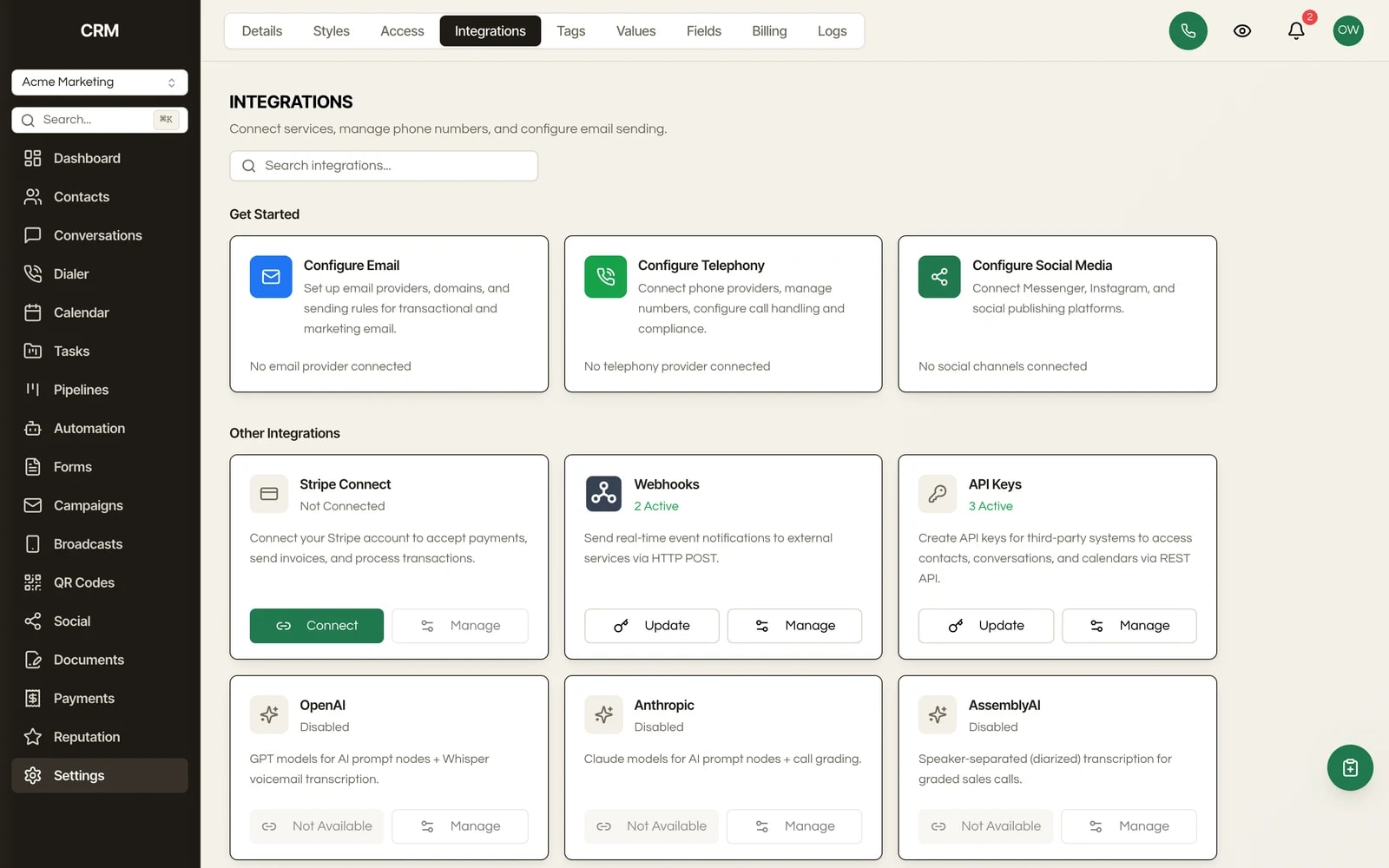Image resolution: width=1389 pixels, height=868 pixels.
Task: Click Update on Webhooks card
Action: click(652, 626)
